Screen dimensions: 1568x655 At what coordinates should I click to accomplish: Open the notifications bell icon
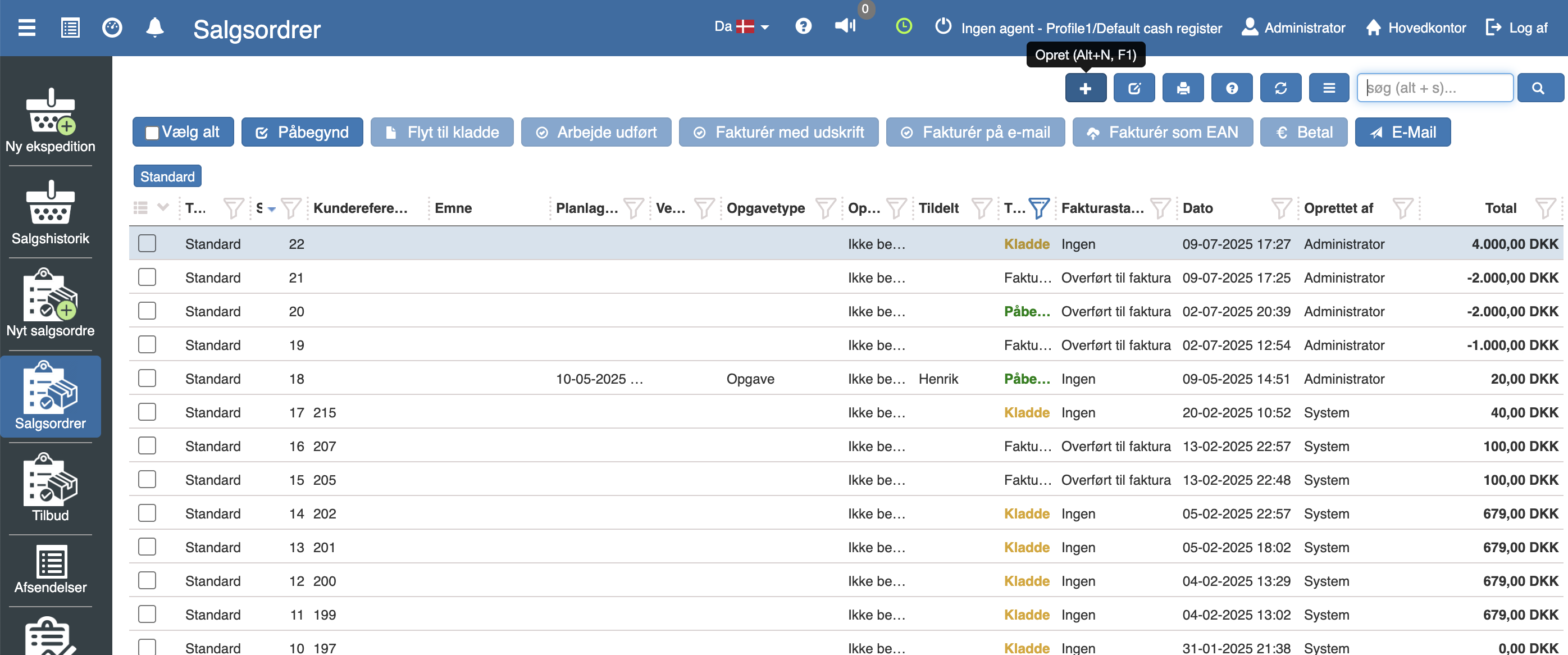tap(154, 28)
